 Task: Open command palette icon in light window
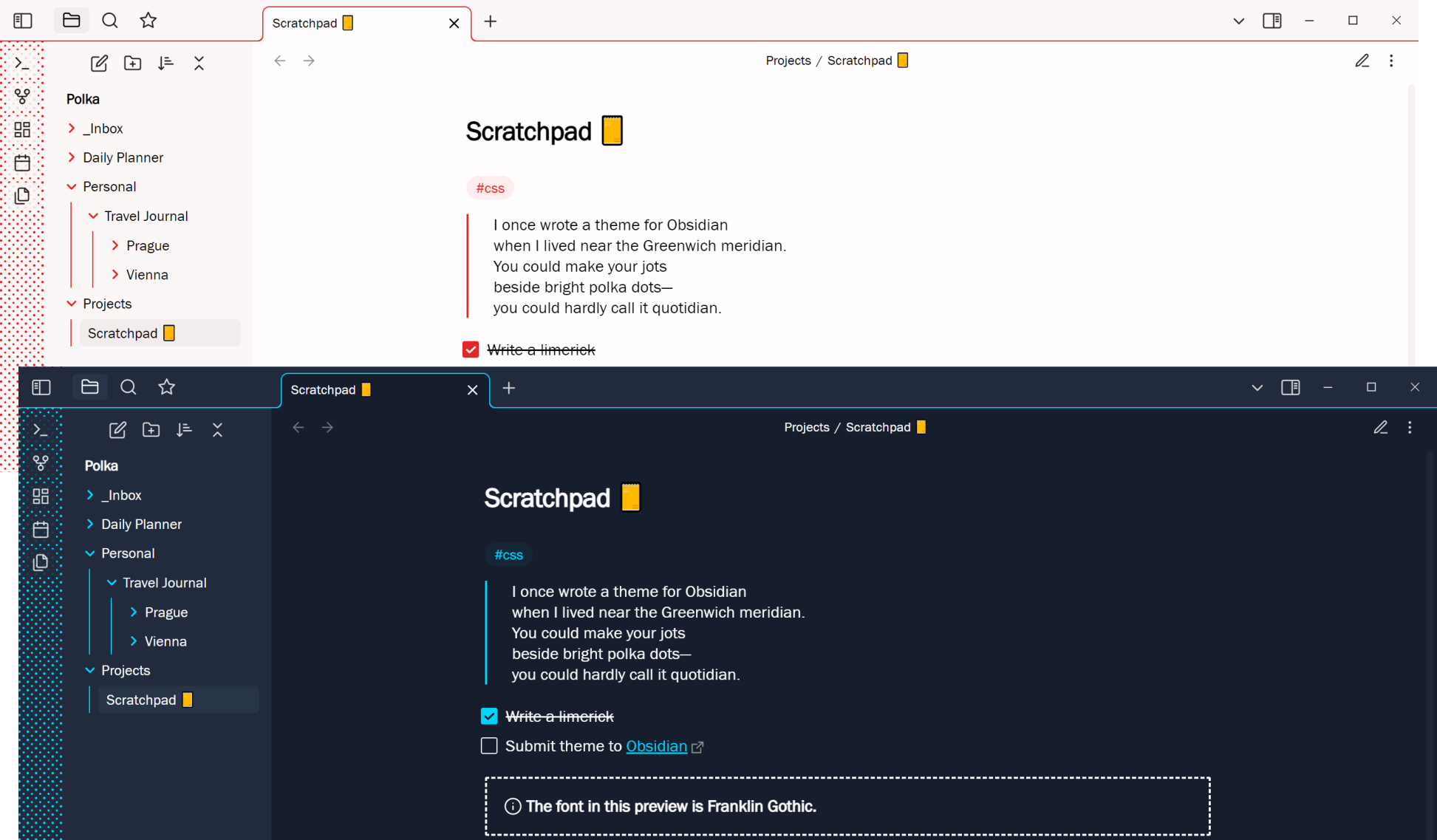[x=23, y=64]
